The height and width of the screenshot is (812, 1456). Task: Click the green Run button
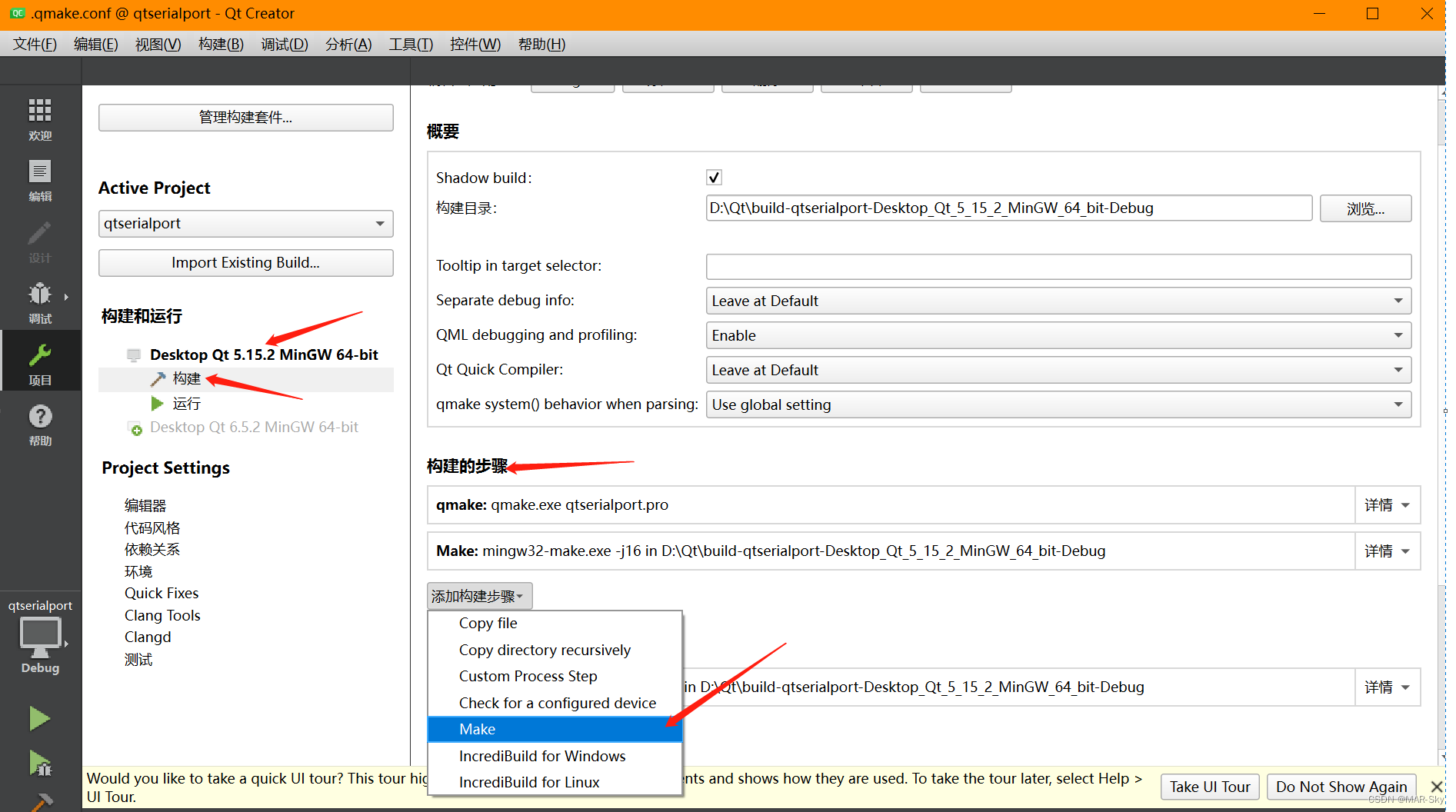tap(40, 719)
